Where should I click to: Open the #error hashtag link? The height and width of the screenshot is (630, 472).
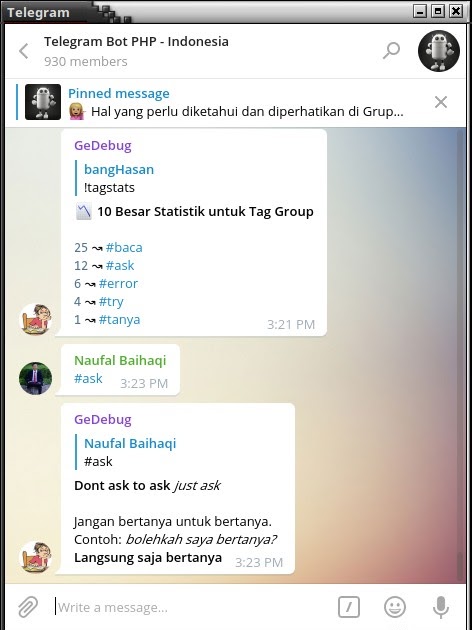(118, 284)
